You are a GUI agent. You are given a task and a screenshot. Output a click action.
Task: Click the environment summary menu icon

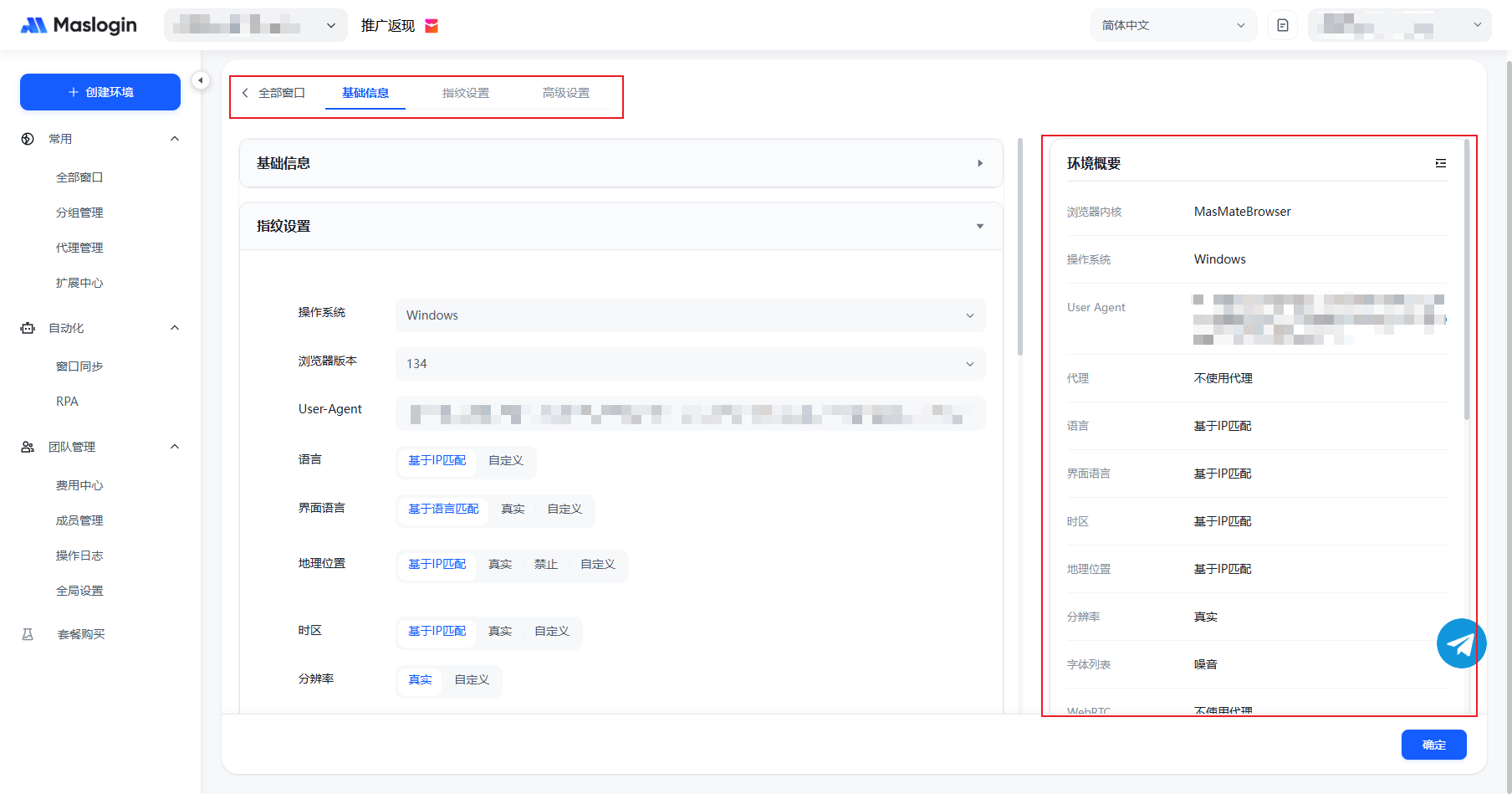(x=1440, y=163)
